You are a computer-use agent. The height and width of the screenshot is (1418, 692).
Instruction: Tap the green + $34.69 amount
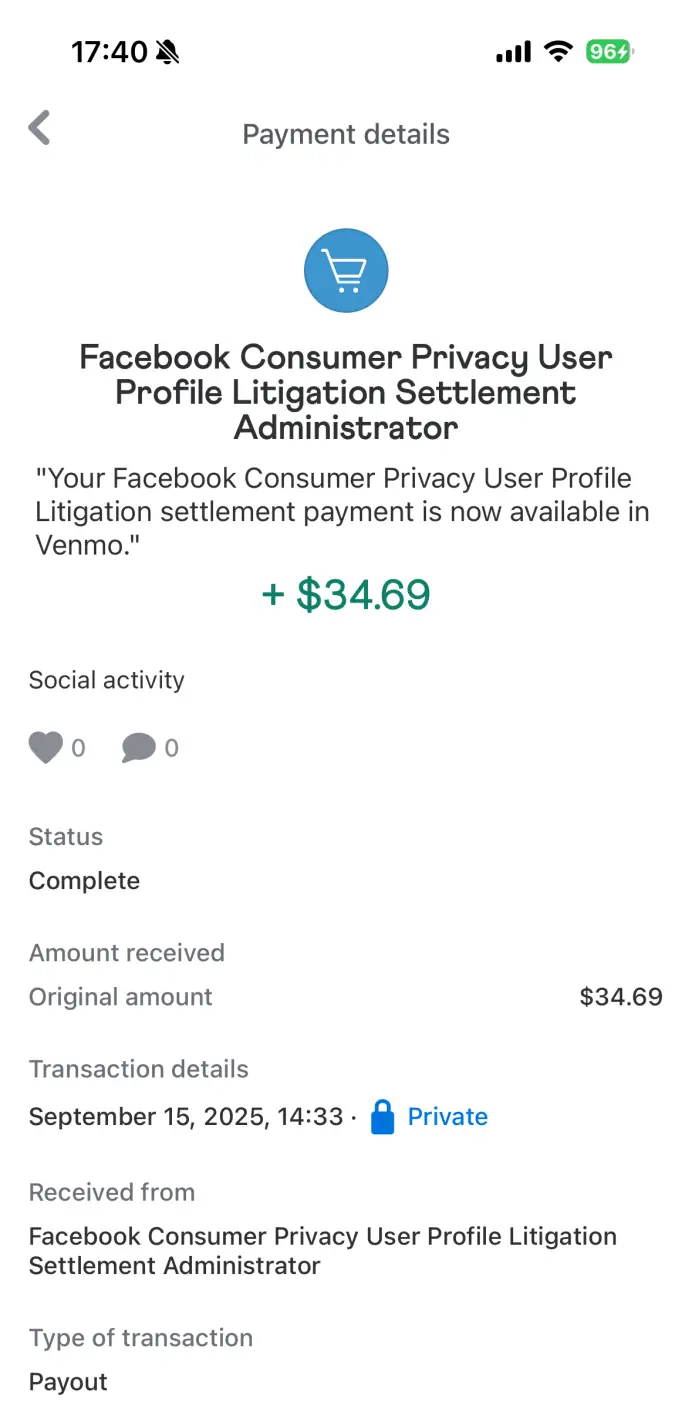(x=346, y=594)
